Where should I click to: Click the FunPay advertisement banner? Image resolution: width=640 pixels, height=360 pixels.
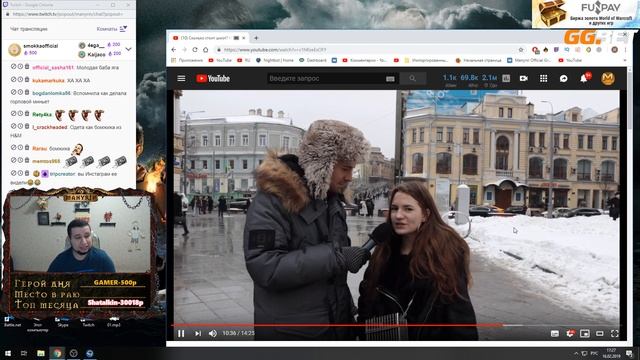(x=586, y=13)
